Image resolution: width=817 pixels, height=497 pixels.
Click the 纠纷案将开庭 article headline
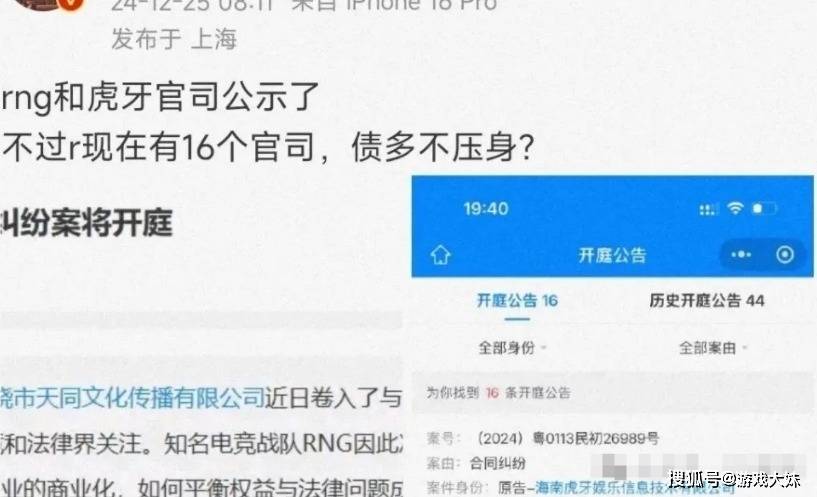click(x=86, y=222)
